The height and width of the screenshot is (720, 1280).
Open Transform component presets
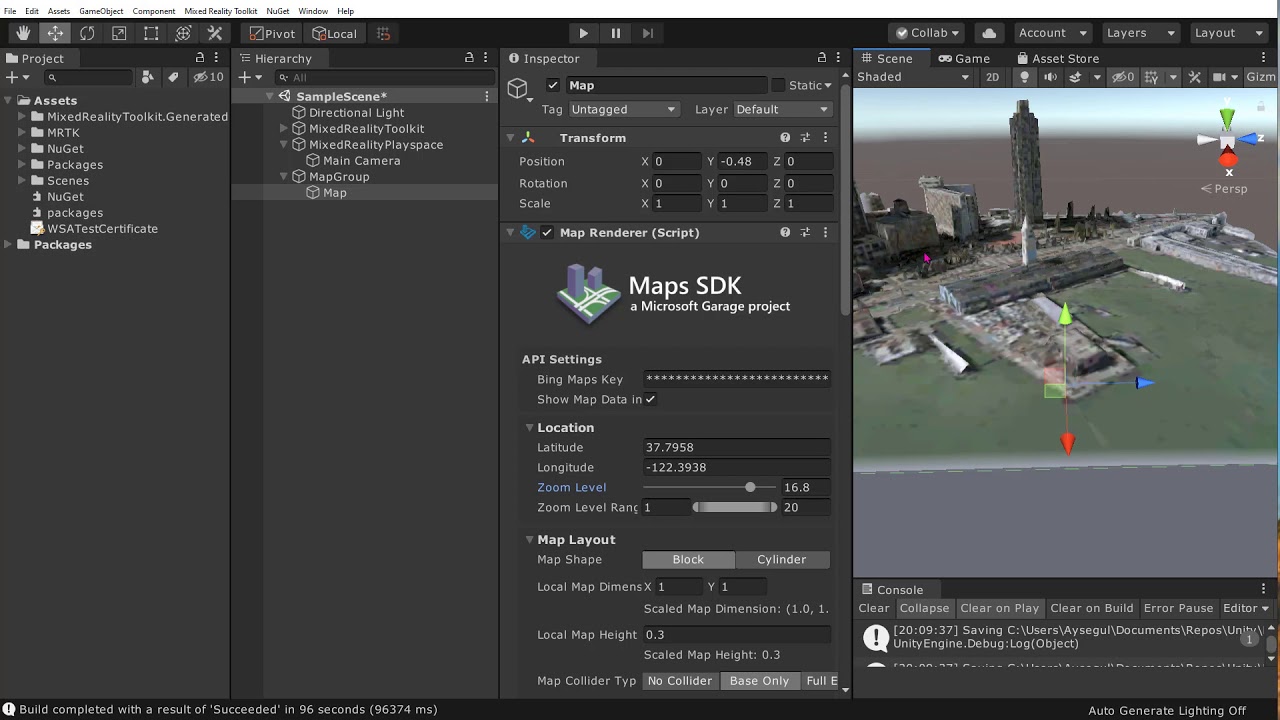point(805,138)
